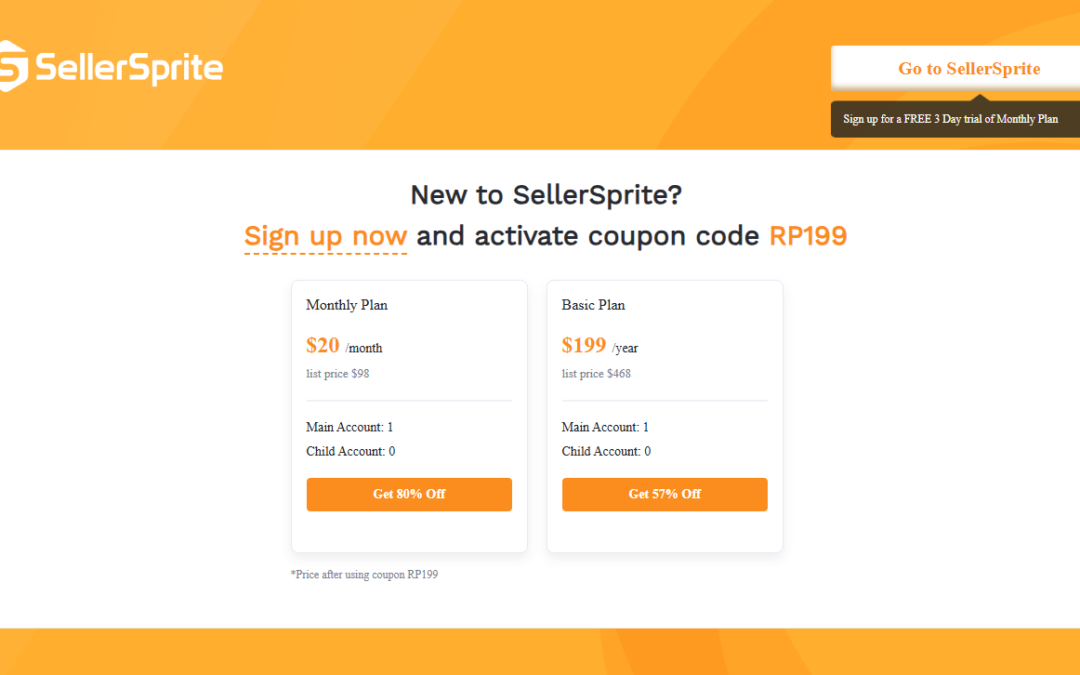Click Child Account line in Basic Plan

coord(606,451)
